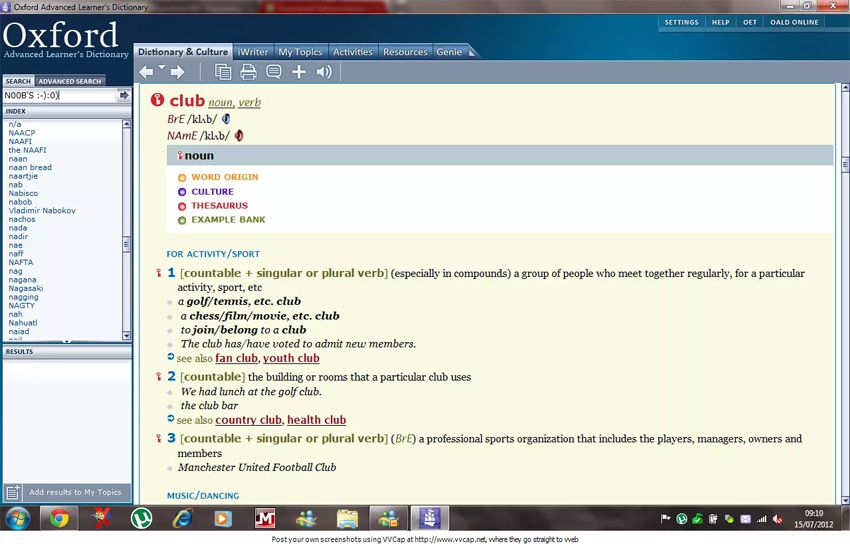Open Settings in the top bar
The width and height of the screenshot is (850, 544).
point(681,22)
